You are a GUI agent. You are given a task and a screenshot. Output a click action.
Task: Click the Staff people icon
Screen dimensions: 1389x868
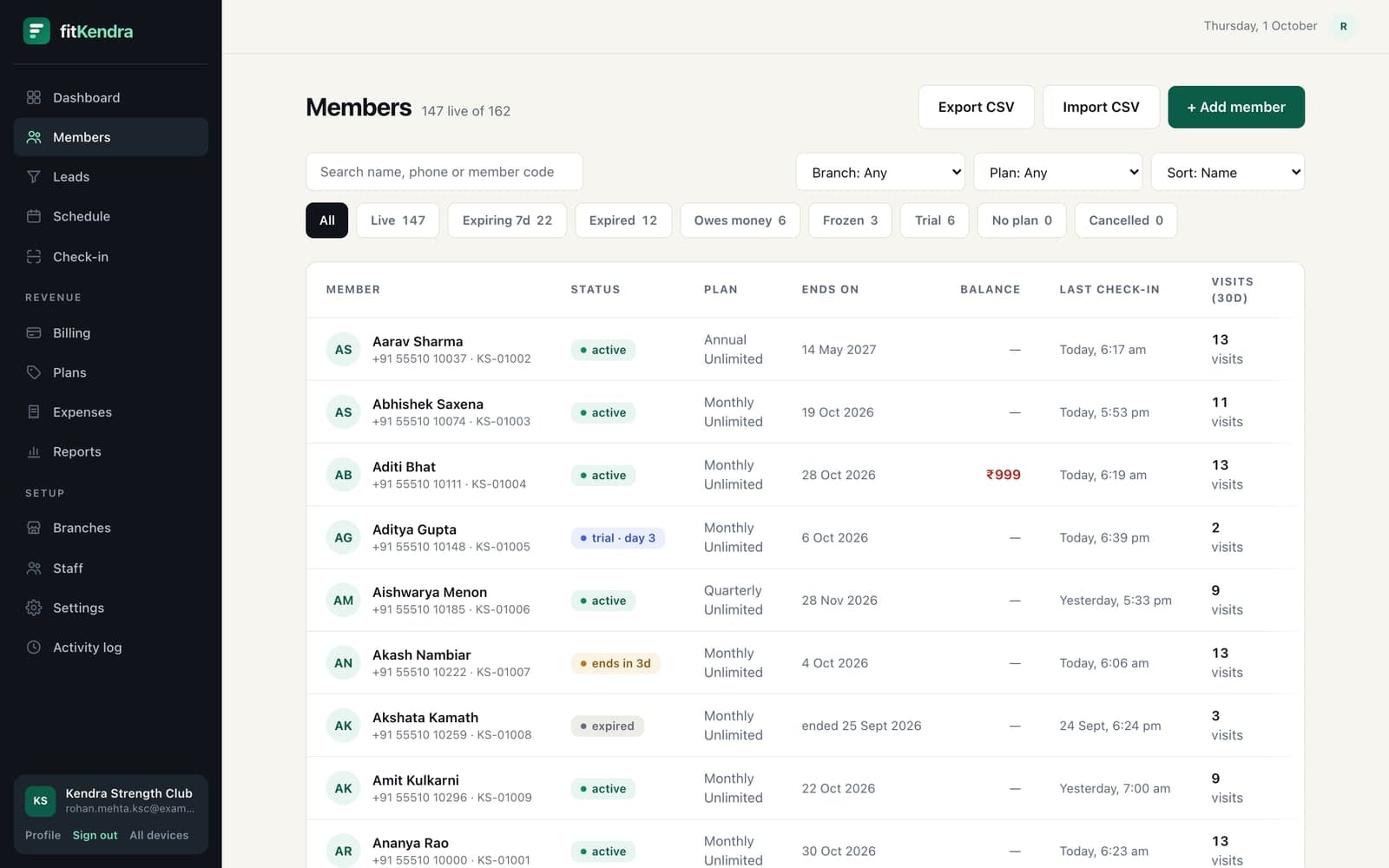[34, 568]
